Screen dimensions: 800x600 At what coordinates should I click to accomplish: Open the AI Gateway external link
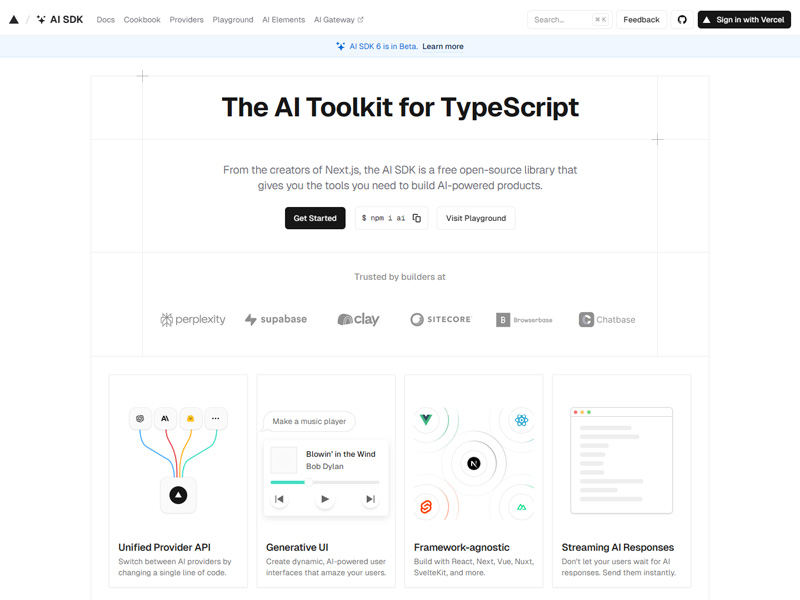click(336, 18)
